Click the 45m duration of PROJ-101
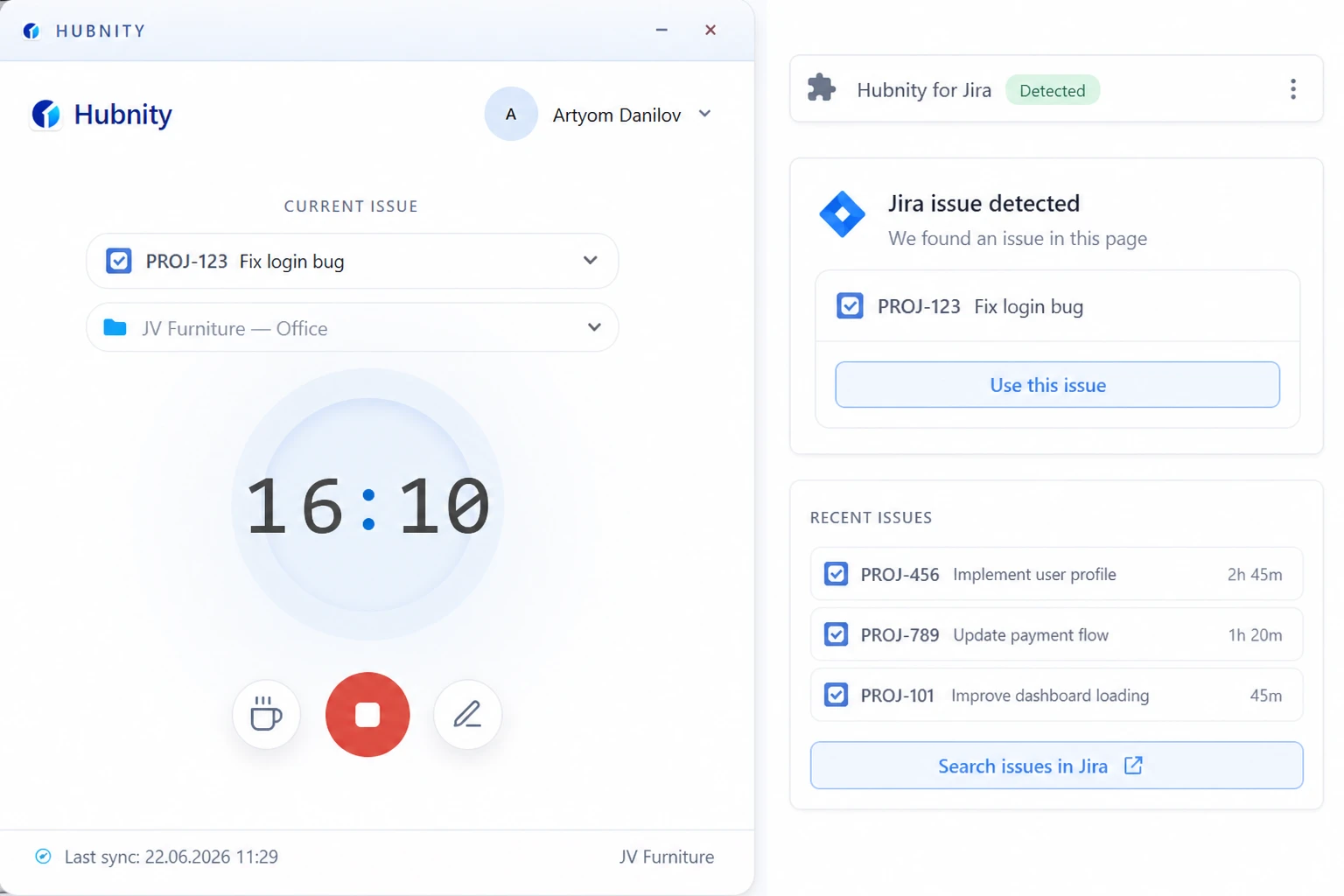This screenshot has width=1344, height=896. [x=1266, y=695]
